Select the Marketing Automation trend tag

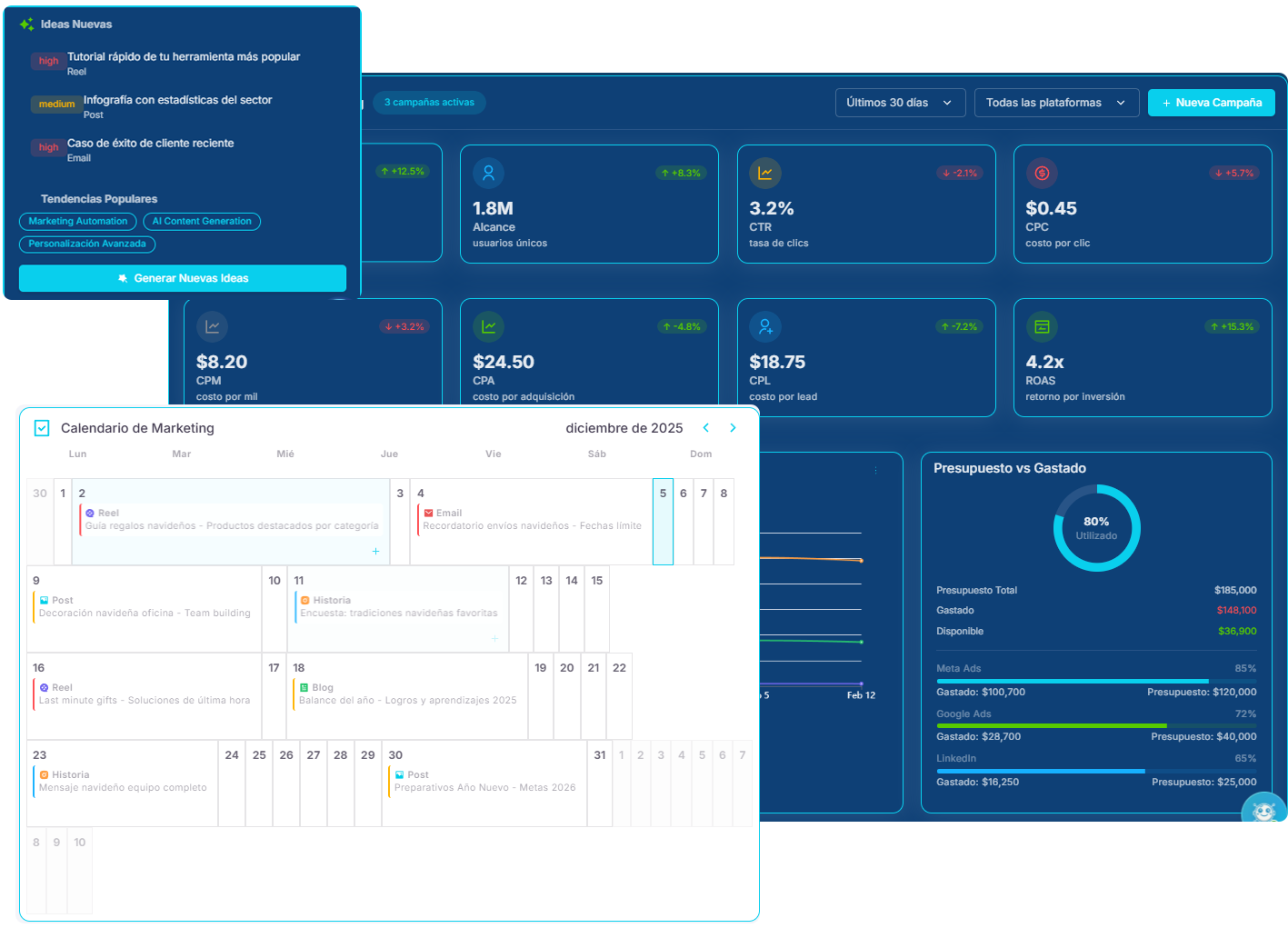pyautogui.click(x=78, y=222)
